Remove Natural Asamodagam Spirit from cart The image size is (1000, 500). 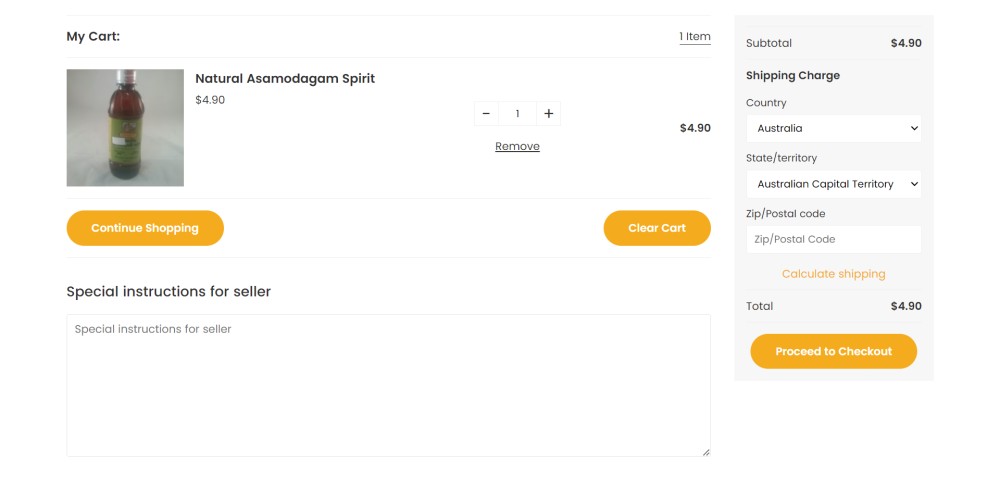coord(517,146)
